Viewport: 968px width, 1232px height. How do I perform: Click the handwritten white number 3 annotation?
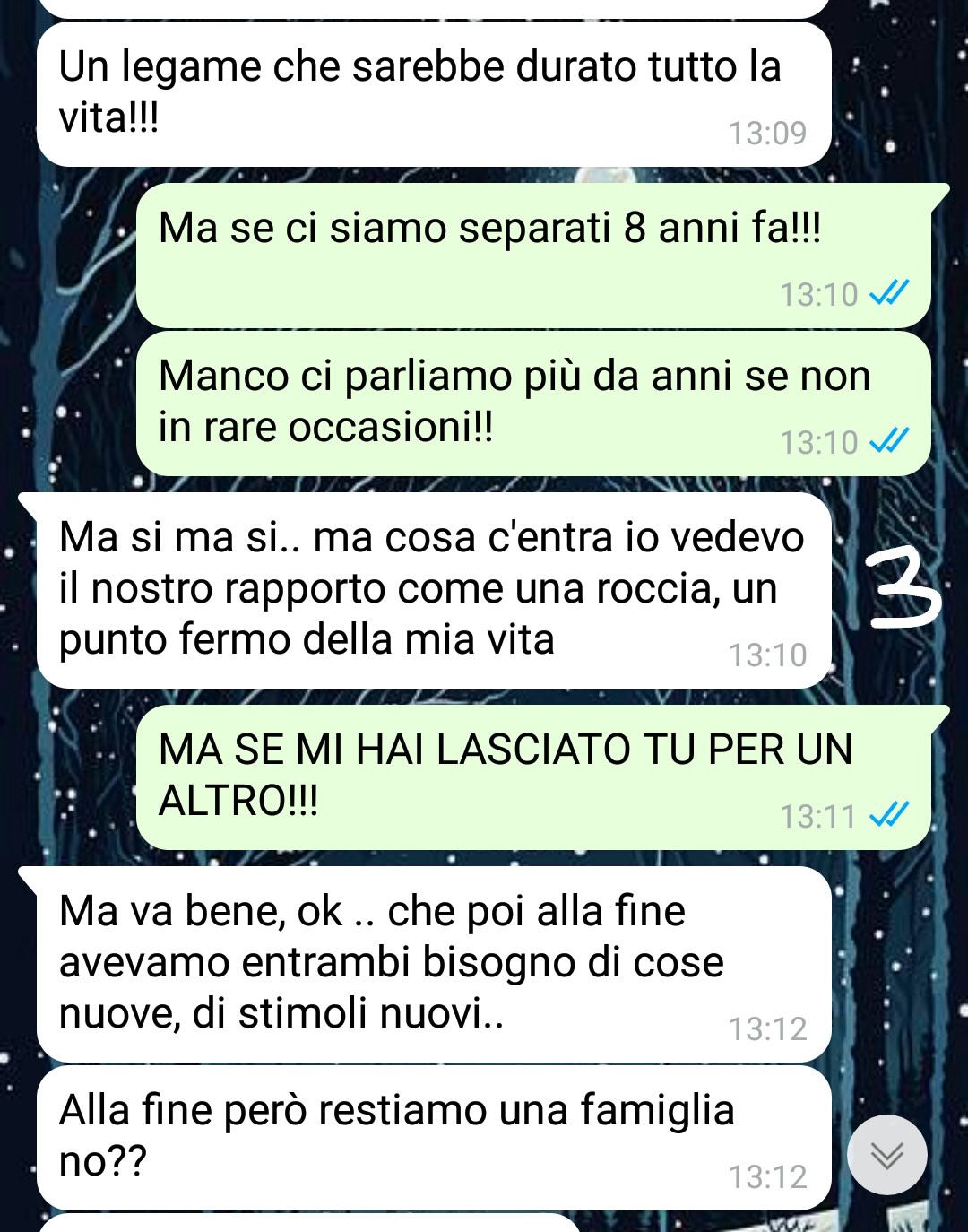[903, 589]
